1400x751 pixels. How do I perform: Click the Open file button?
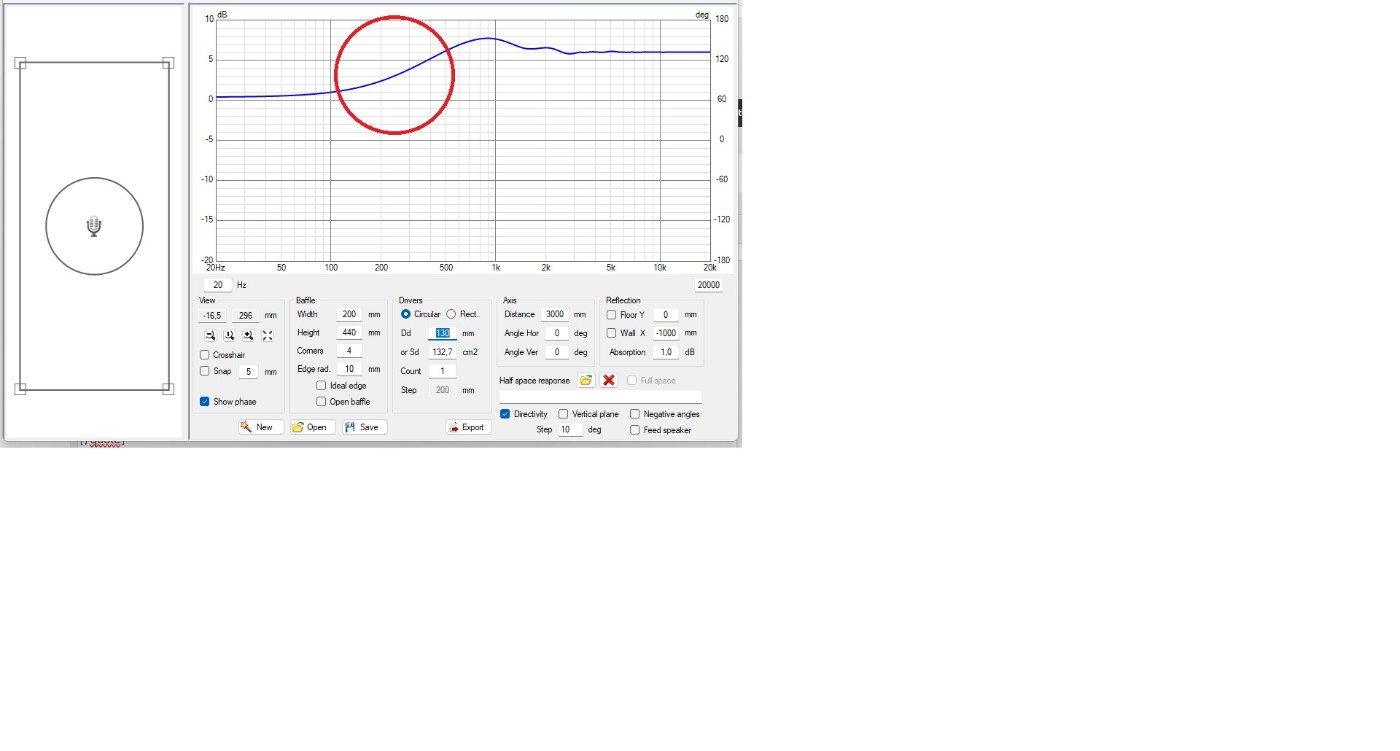tap(310, 427)
